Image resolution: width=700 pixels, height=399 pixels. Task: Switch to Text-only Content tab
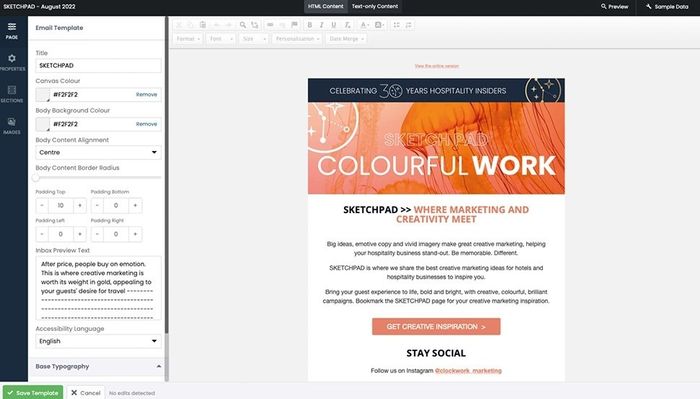(375, 6)
